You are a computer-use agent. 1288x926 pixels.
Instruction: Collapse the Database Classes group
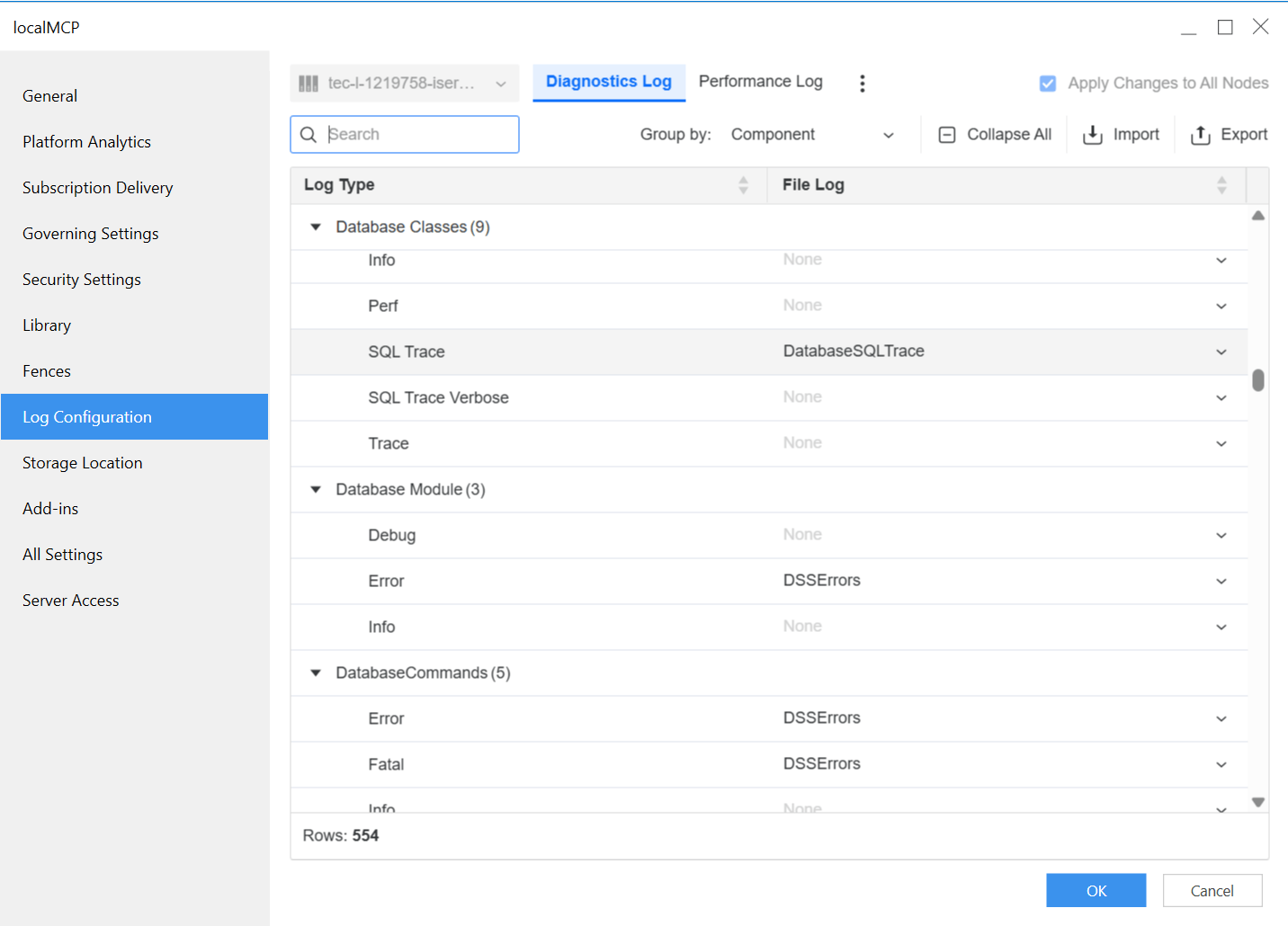(316, 227)
